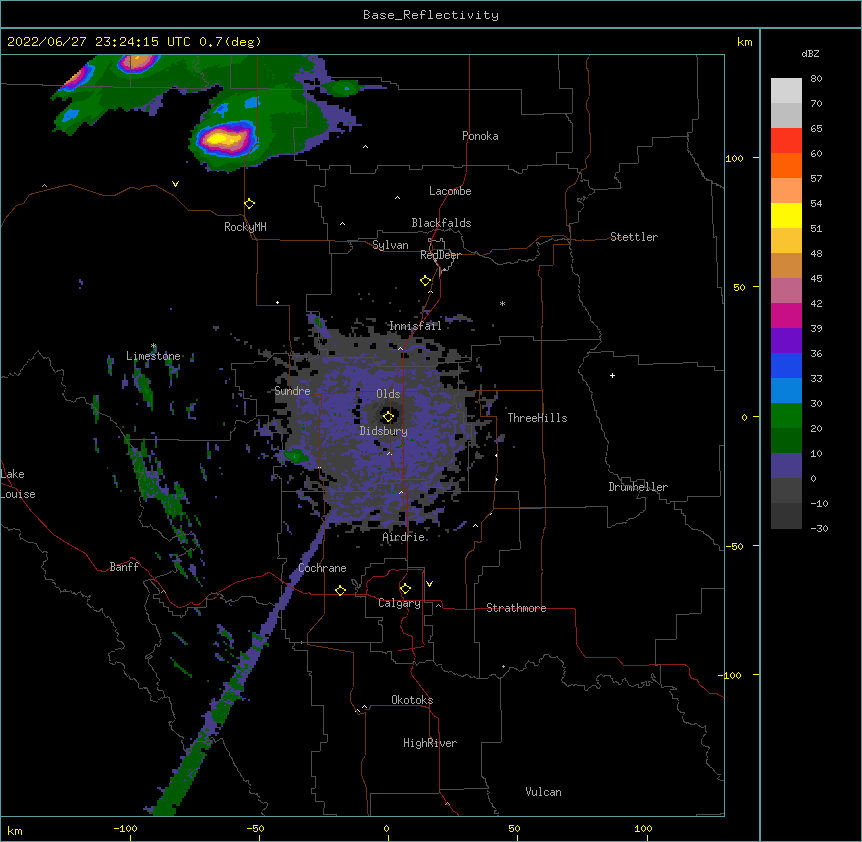Click the intense yellow storm core echo

225,137
